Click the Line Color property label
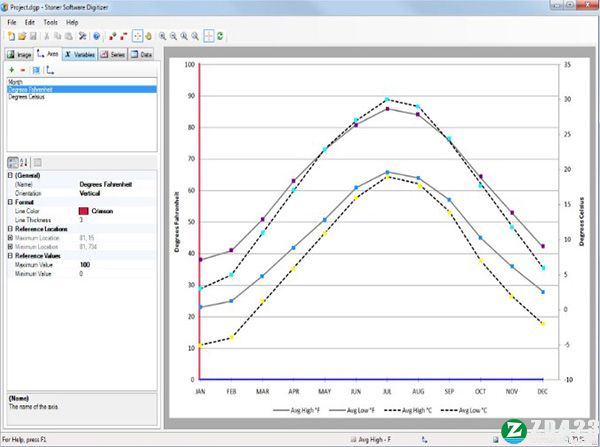 (x=27, y=211)
